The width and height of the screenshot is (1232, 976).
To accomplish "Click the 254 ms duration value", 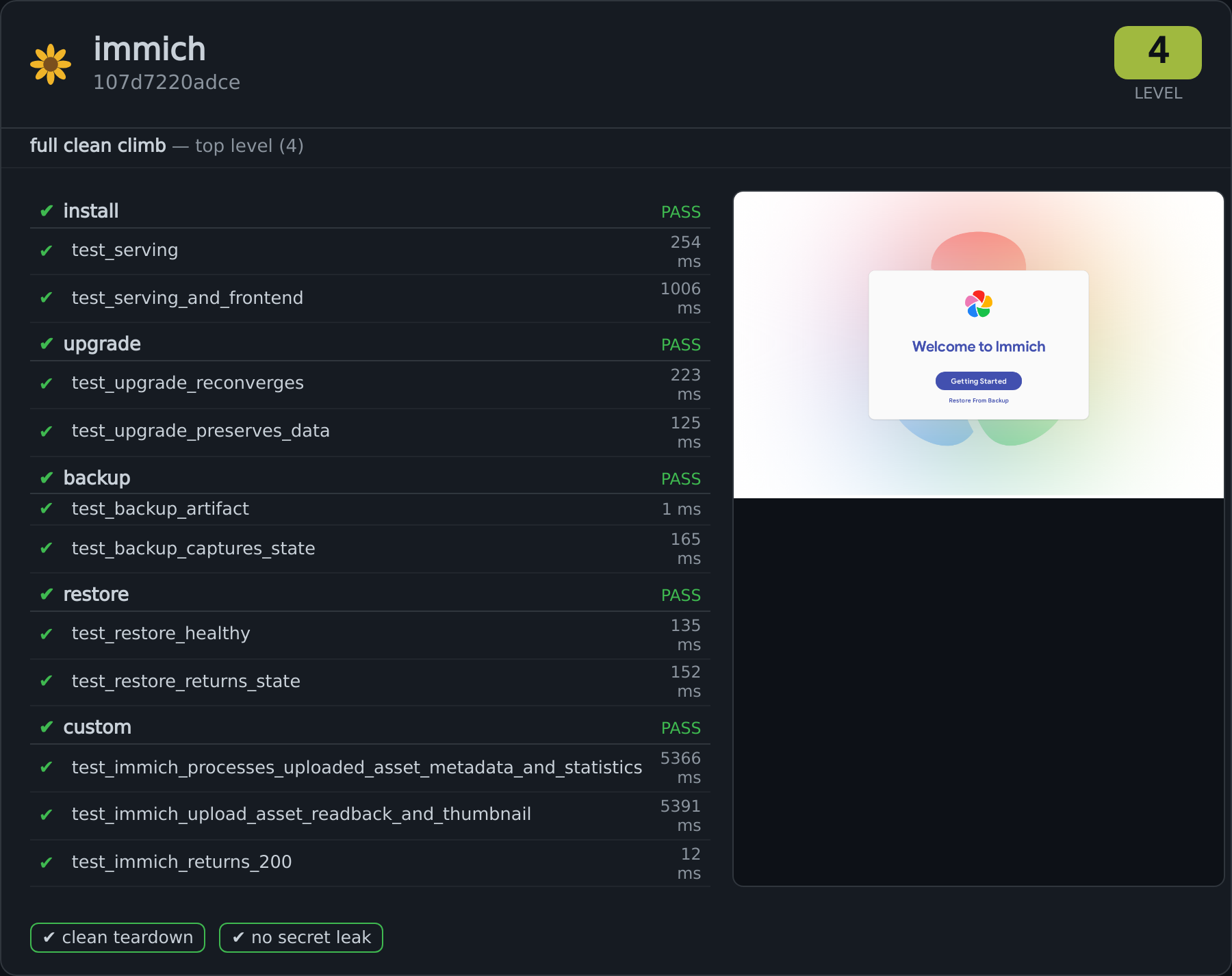I will [685, 252].
